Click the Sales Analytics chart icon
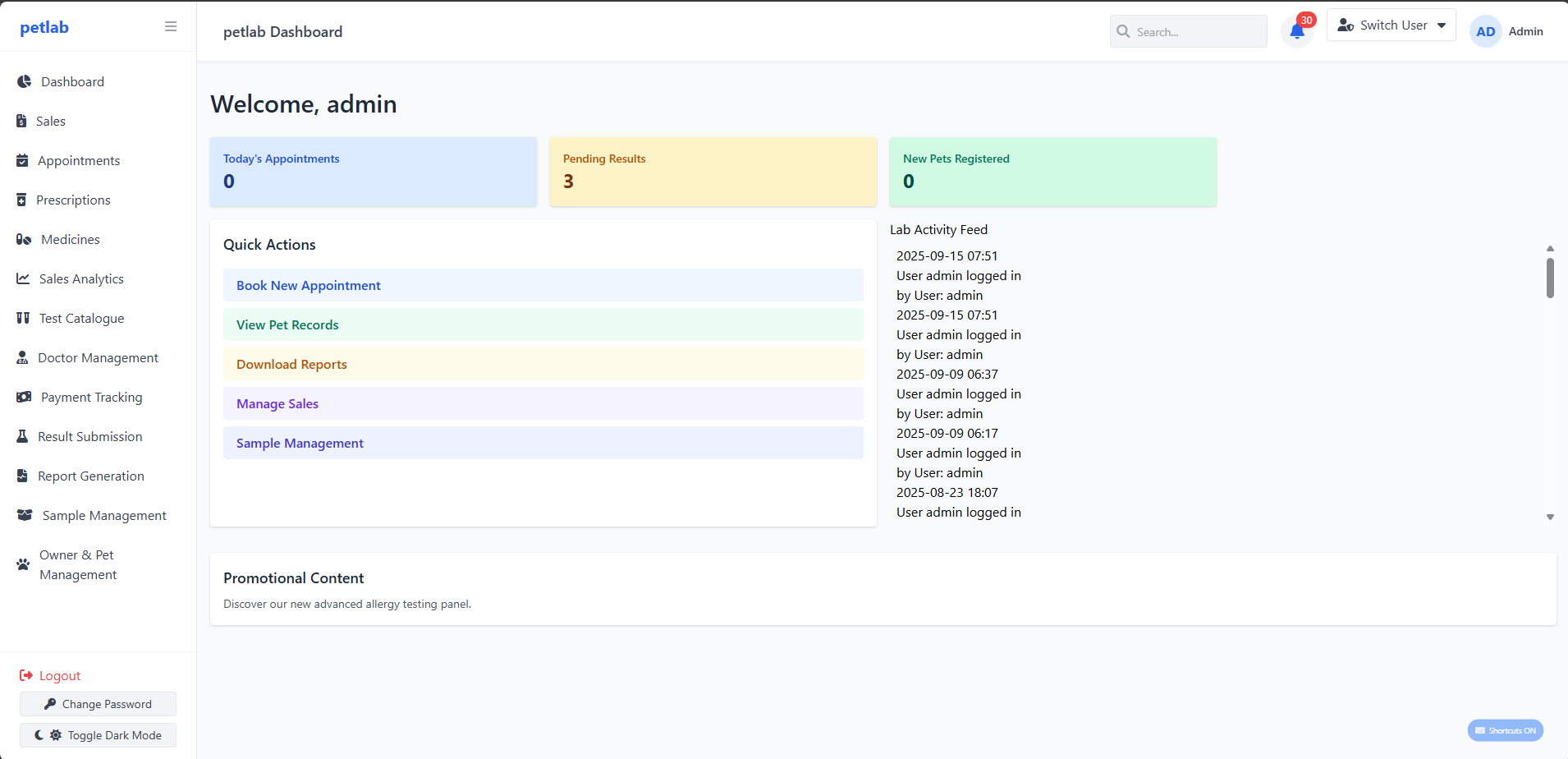1568x759 pixels. pos(22,278)
